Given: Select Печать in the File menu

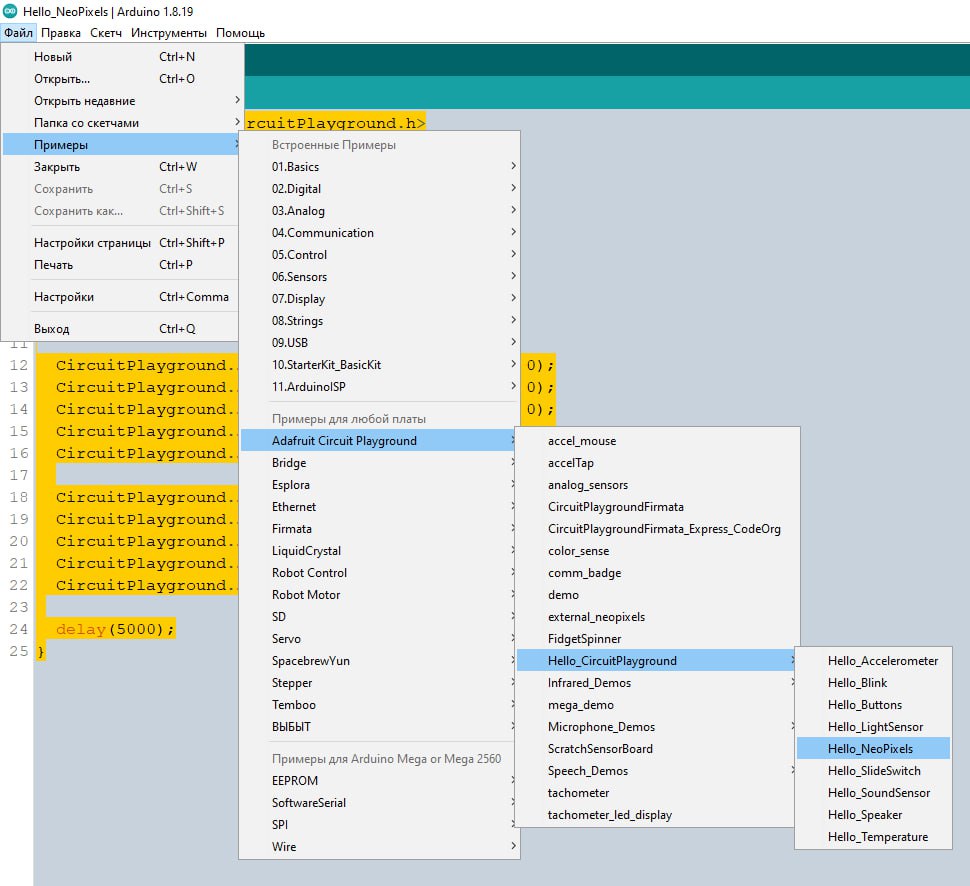Looking at the screenshot, I should click(121, 265).
